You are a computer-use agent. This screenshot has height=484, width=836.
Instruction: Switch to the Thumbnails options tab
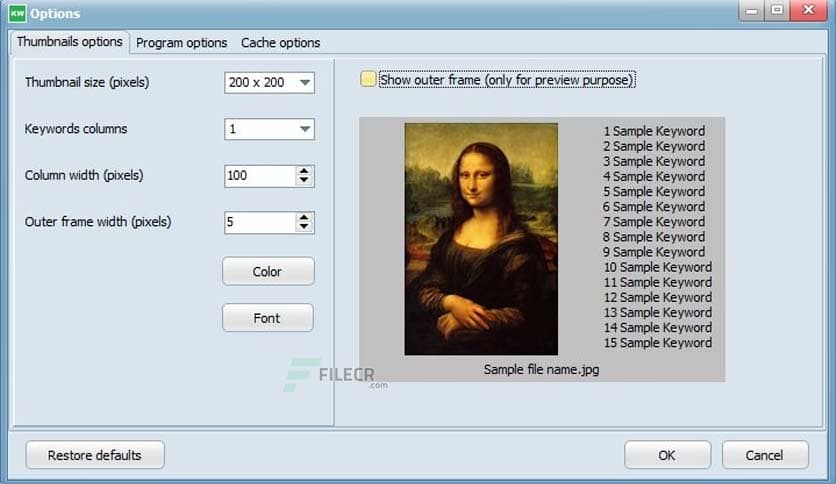[70, 42]
